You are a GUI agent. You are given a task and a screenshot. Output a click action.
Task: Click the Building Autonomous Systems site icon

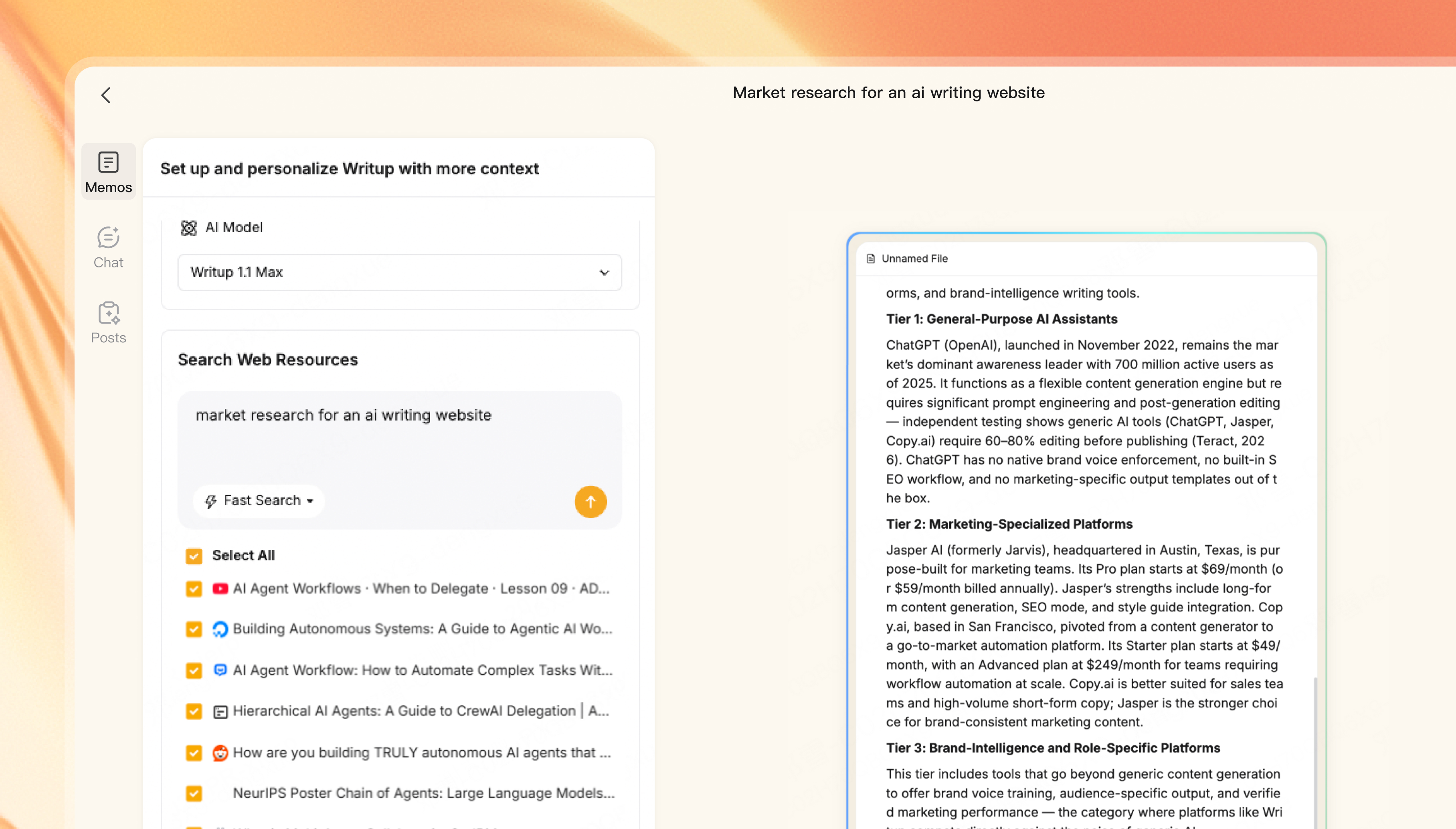pyautogui.click(x=220, y=629)
